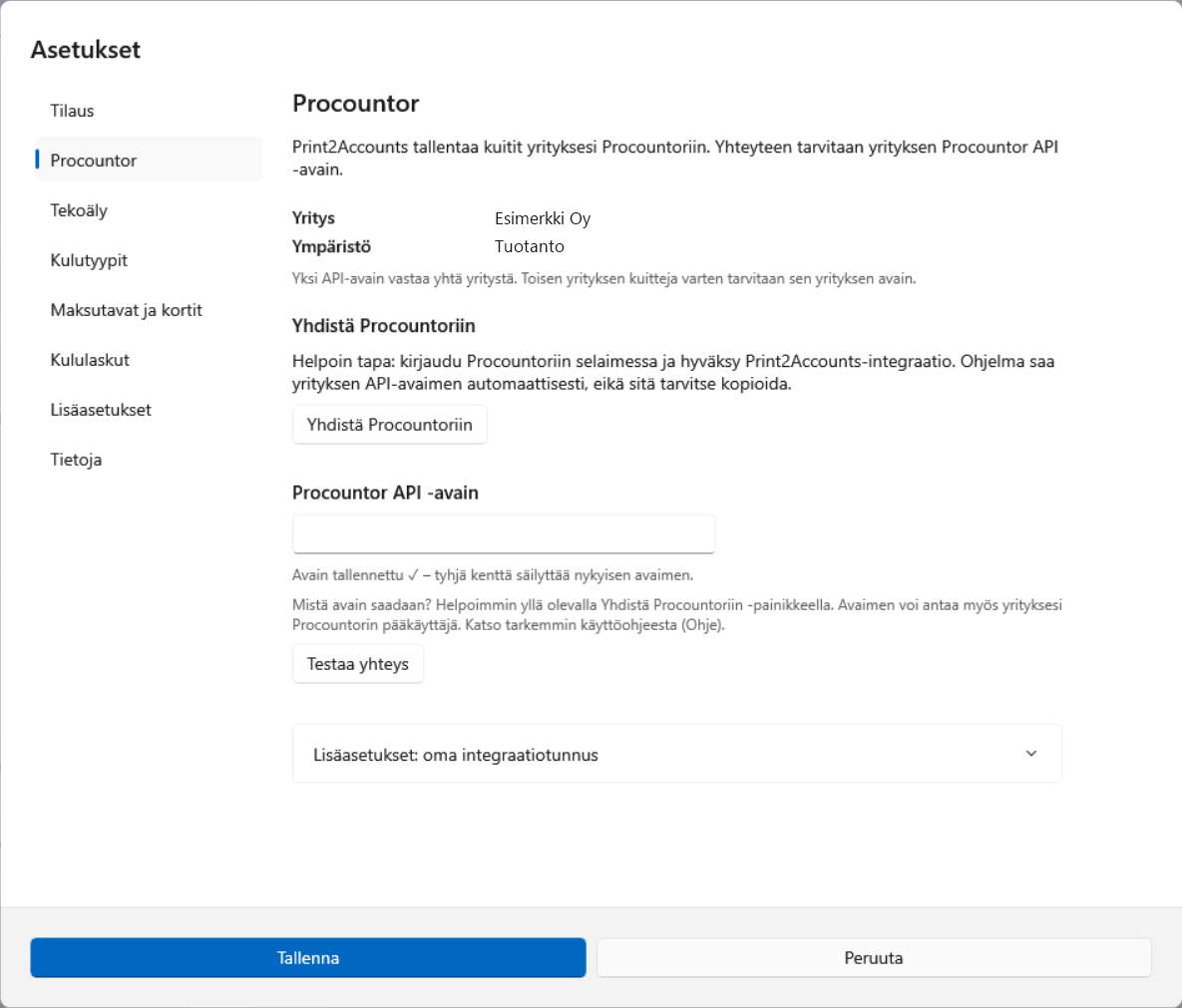Focus the Procountor API -avain field
This screenshot has width=1182, height=1008.
coord(504,534)
